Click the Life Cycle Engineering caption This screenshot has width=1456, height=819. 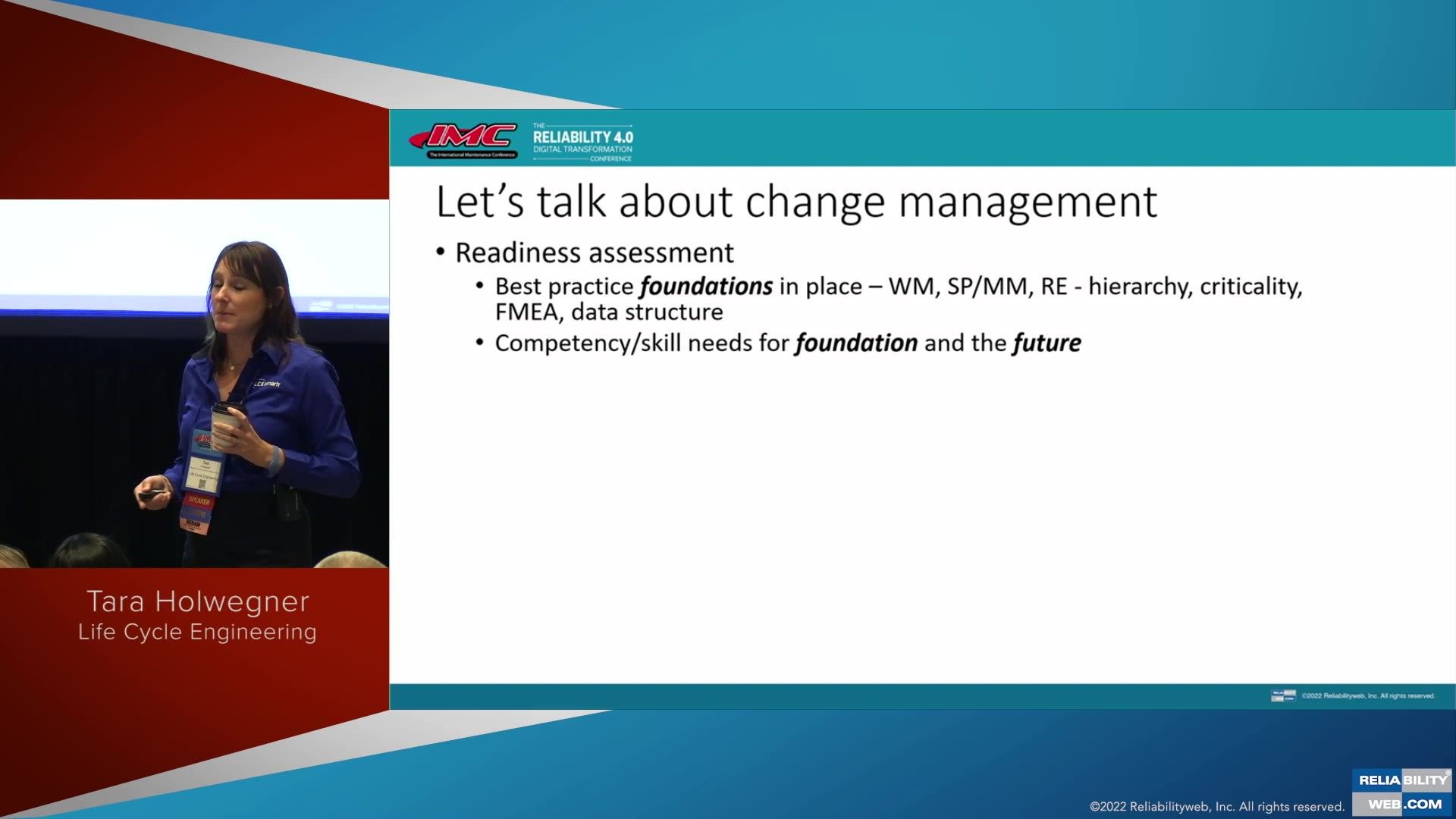(x=197, y=632)
